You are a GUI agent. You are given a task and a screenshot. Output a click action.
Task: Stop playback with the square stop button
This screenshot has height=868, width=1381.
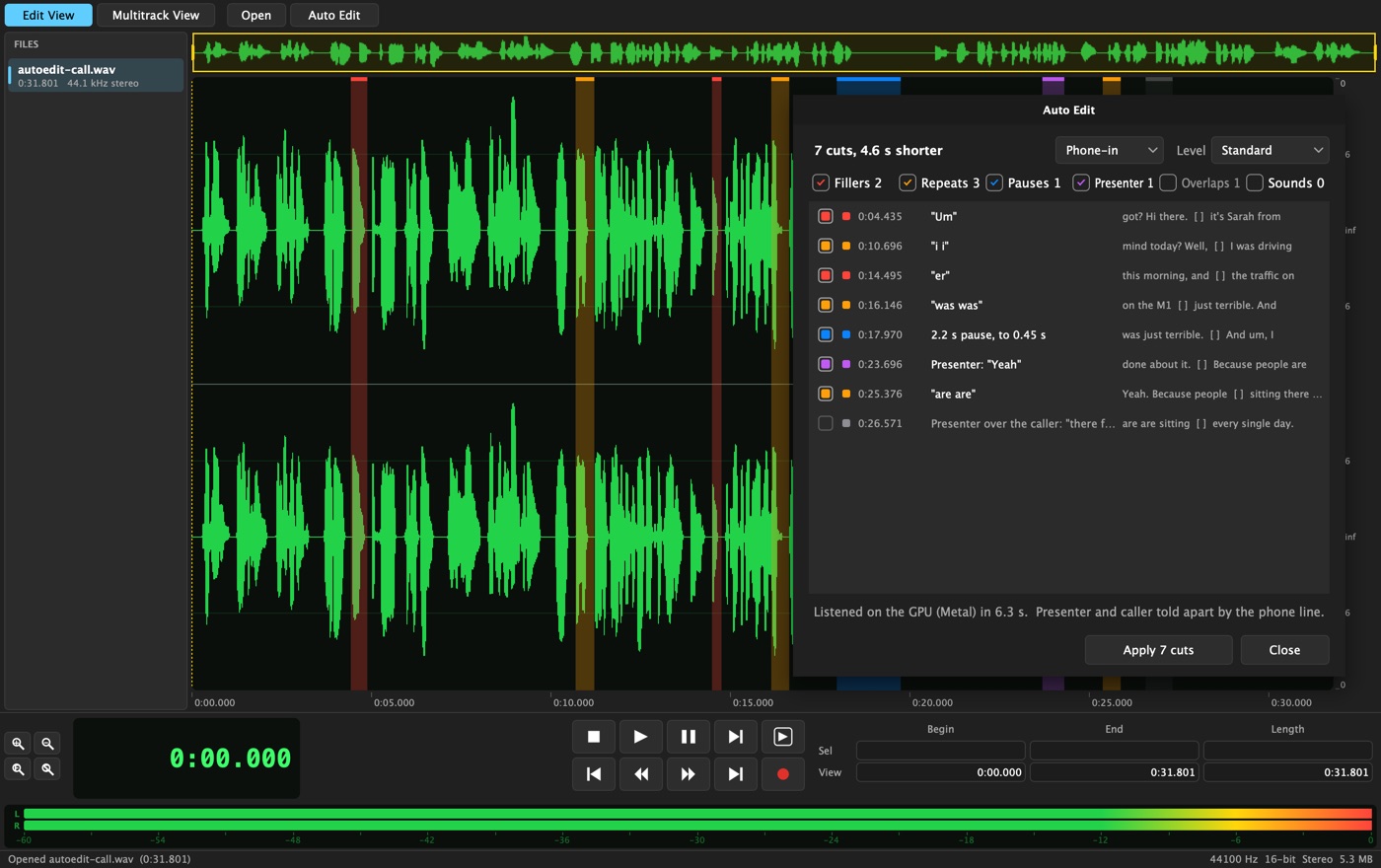click(594, 737)
